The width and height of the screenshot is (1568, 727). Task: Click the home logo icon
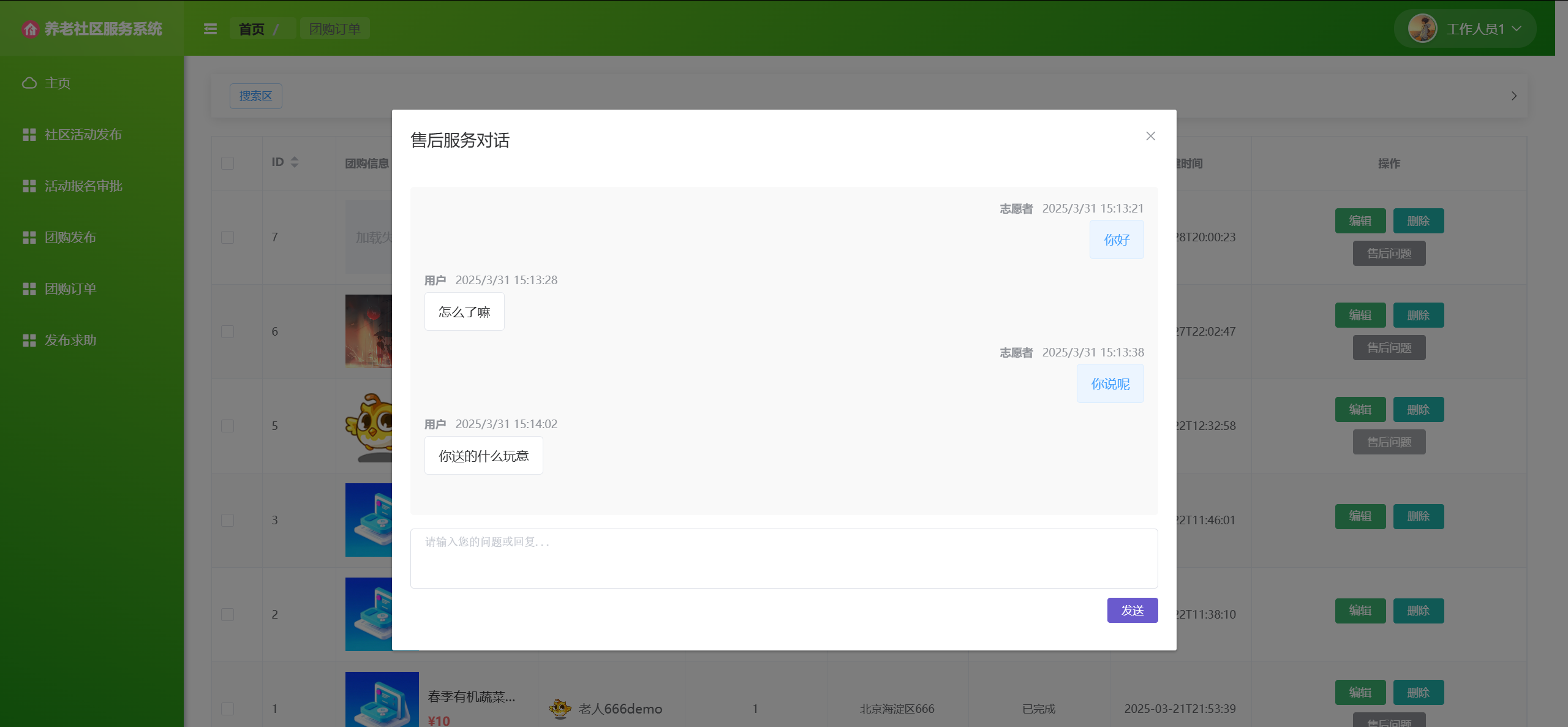[x=30, y=29]
